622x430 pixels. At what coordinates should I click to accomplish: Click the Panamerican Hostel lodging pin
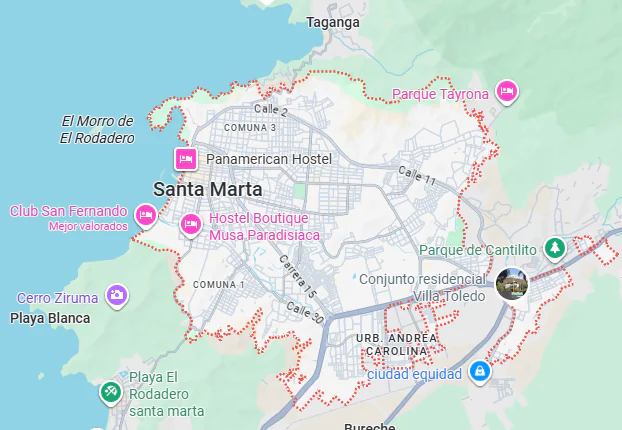tap(186, 159)
